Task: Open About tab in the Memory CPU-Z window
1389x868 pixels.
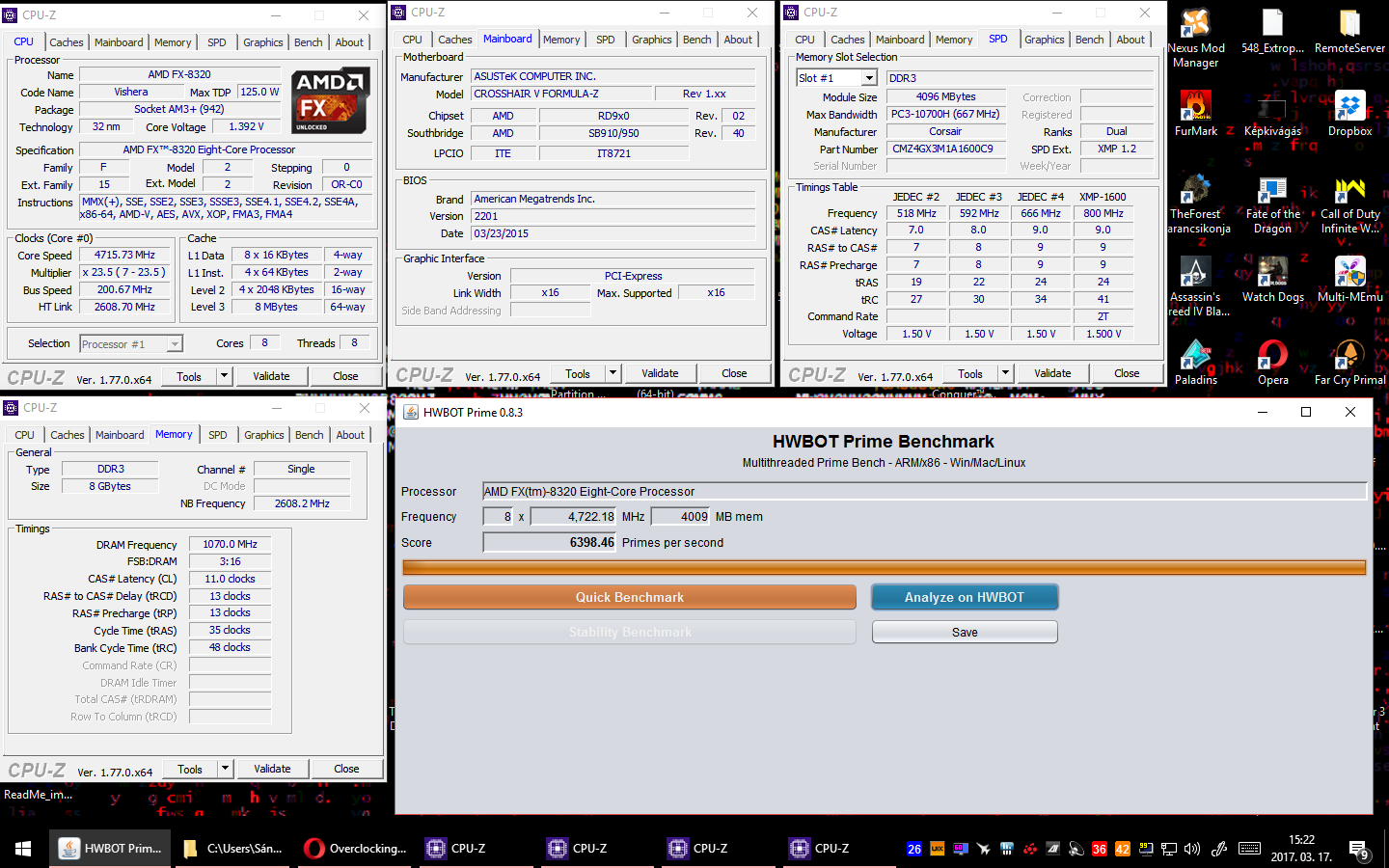Action: [350, 435]
